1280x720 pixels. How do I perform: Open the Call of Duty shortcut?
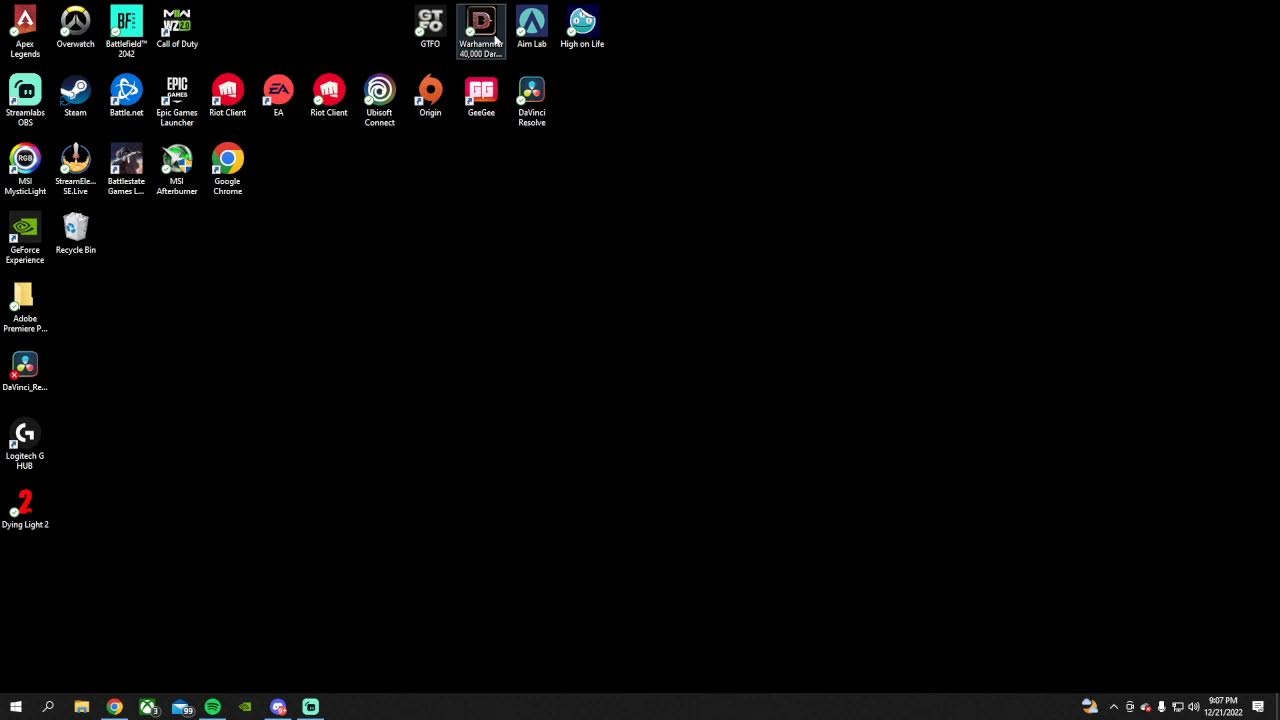click(177, 28)
